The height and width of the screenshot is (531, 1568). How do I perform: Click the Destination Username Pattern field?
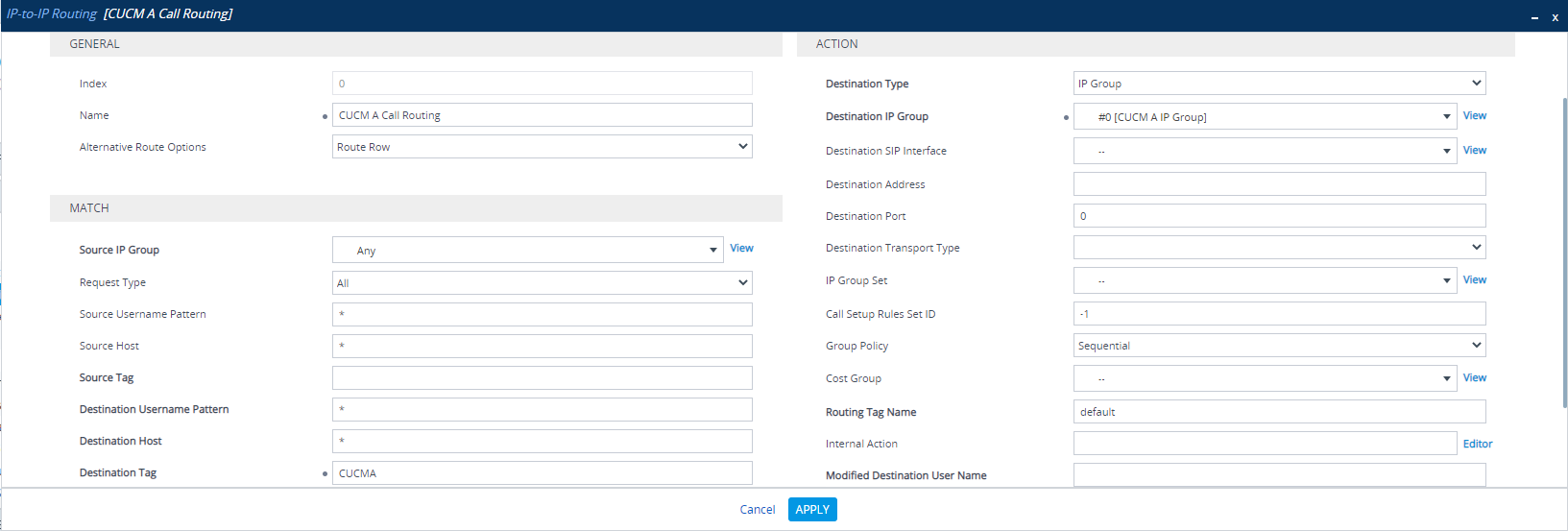pyautogui.click(x=542, y=409)
